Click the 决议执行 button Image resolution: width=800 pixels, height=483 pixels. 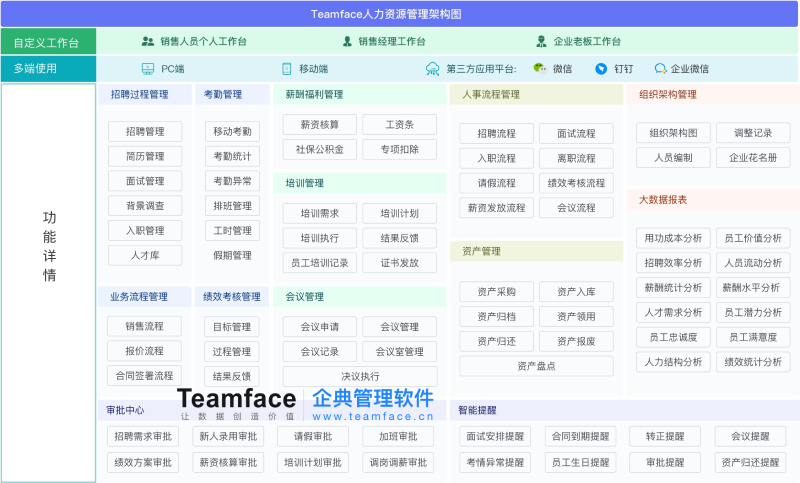coord(360,376)
